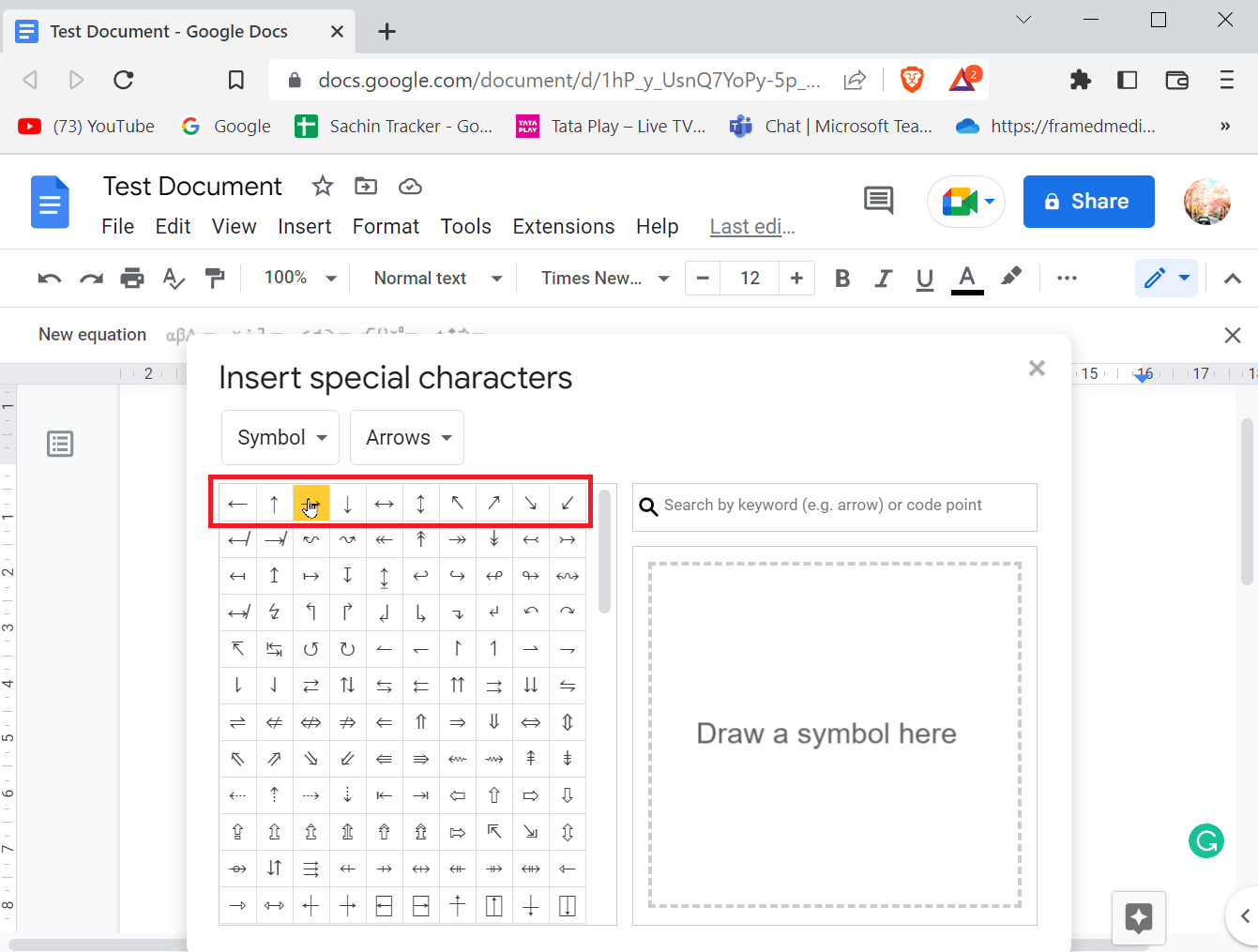Click the Redo icon in Docs toolbar

point(91,278)
